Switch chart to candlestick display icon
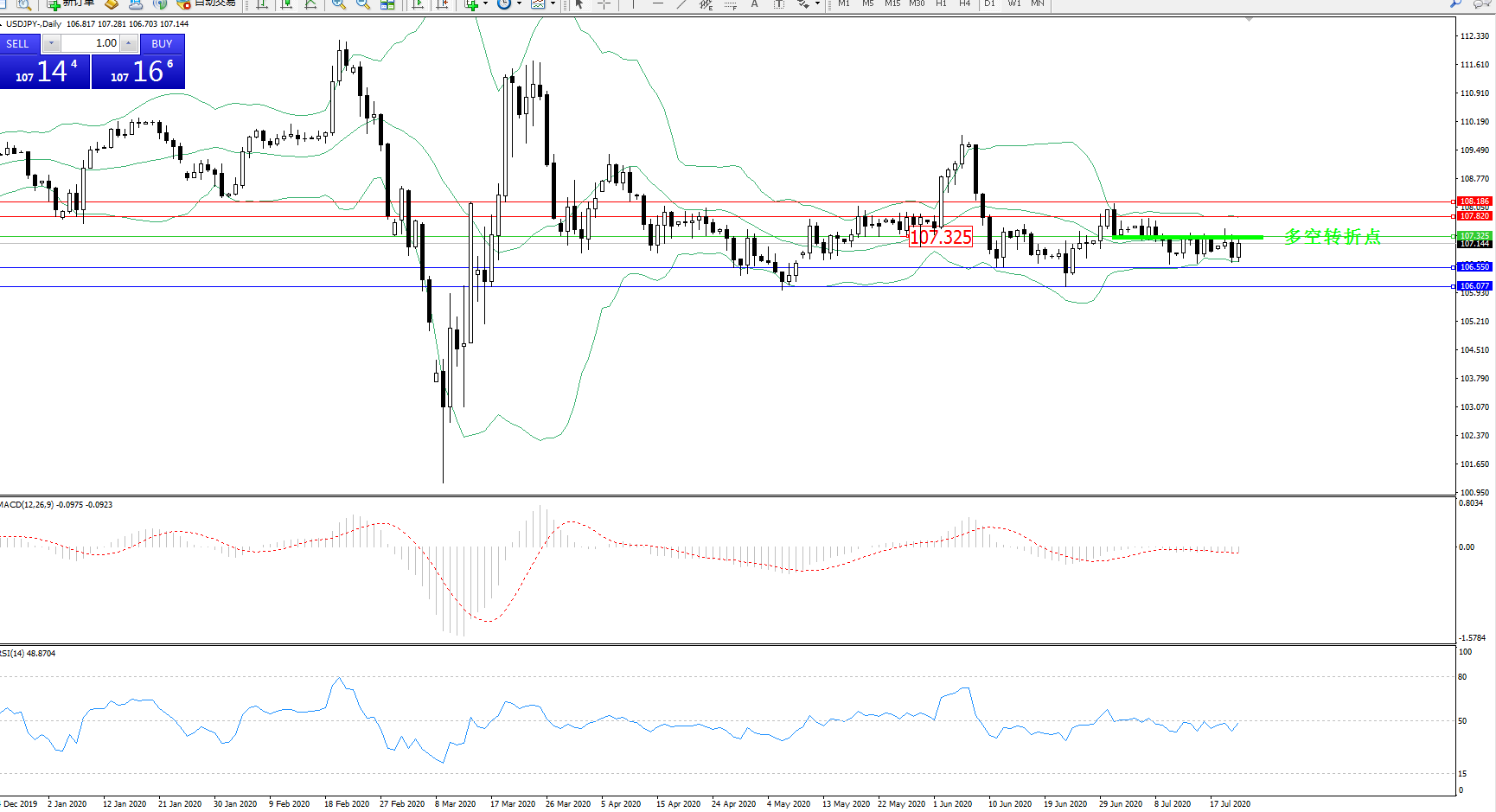This screenshot has width=1496, height=812. (x=286, y=4)
